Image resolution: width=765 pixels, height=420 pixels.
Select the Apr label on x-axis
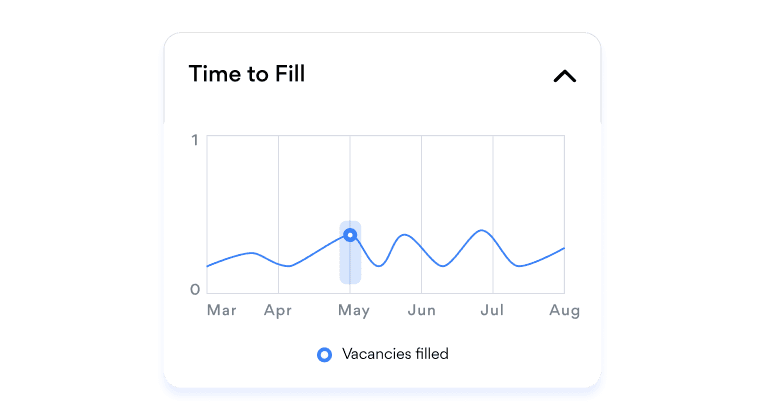[x=278, y=310]
